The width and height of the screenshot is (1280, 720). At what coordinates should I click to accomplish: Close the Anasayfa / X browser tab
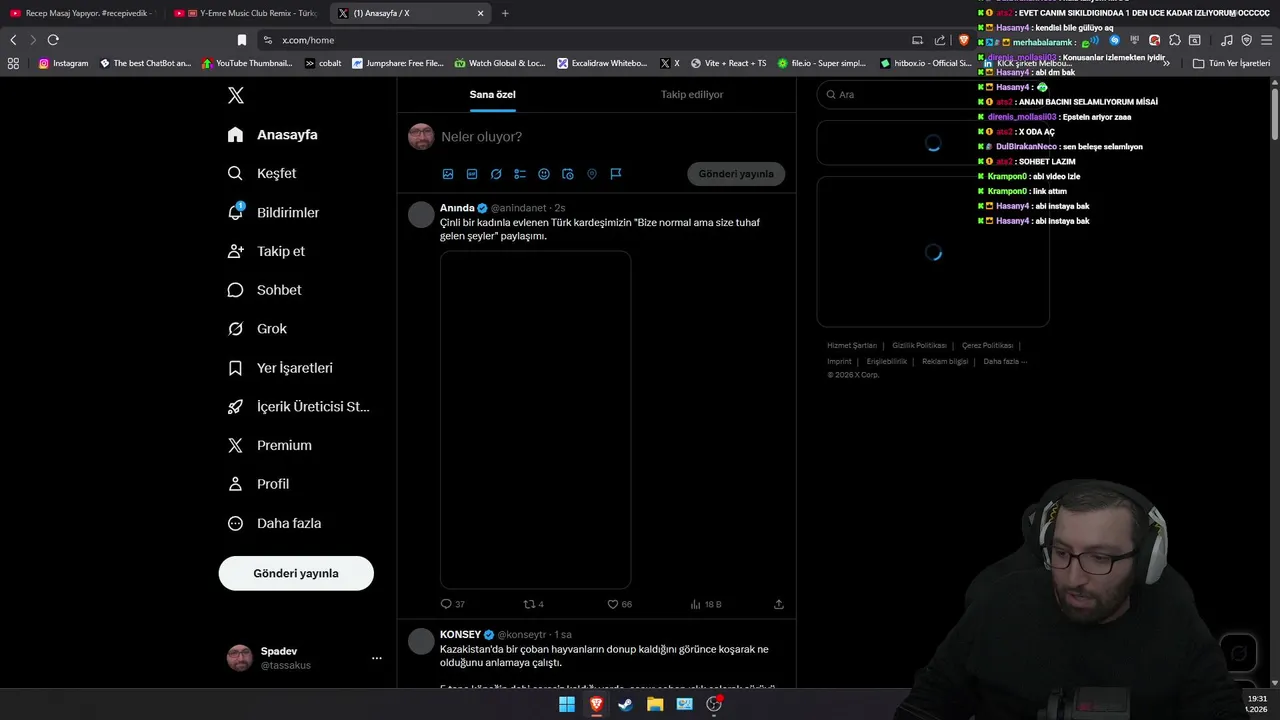[x=480, y=13]
